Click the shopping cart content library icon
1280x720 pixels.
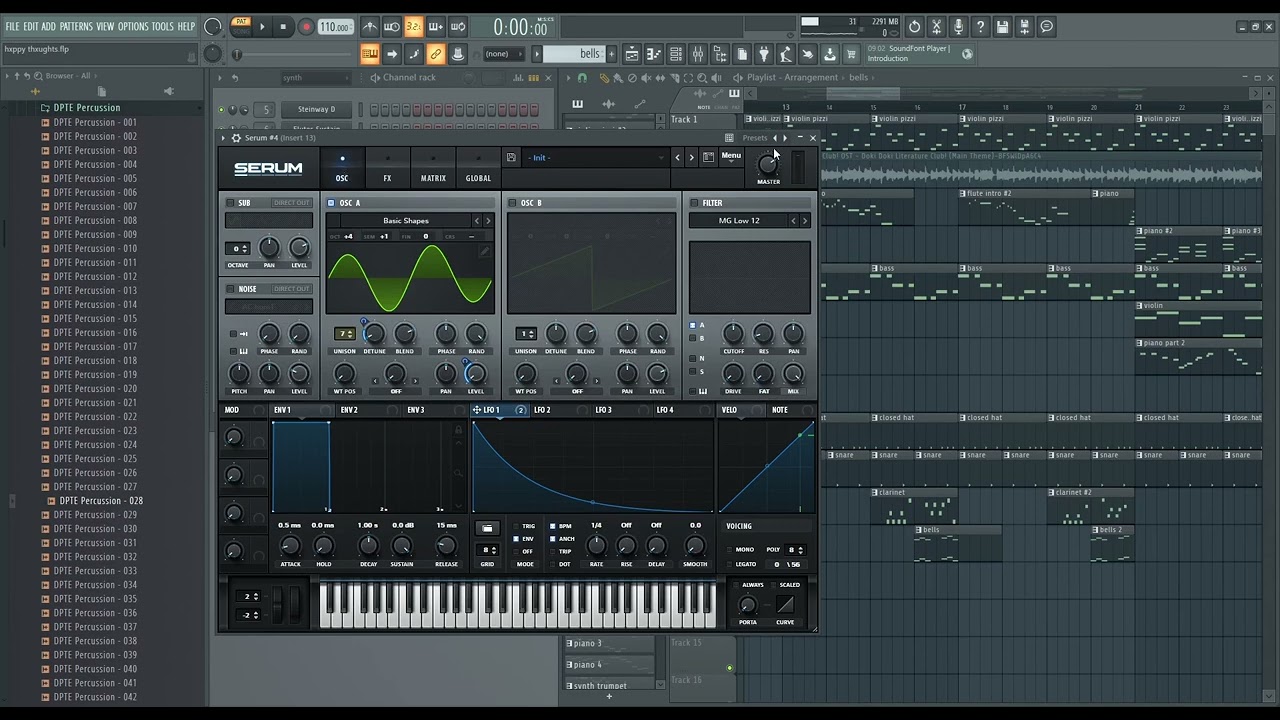(851, 54)
